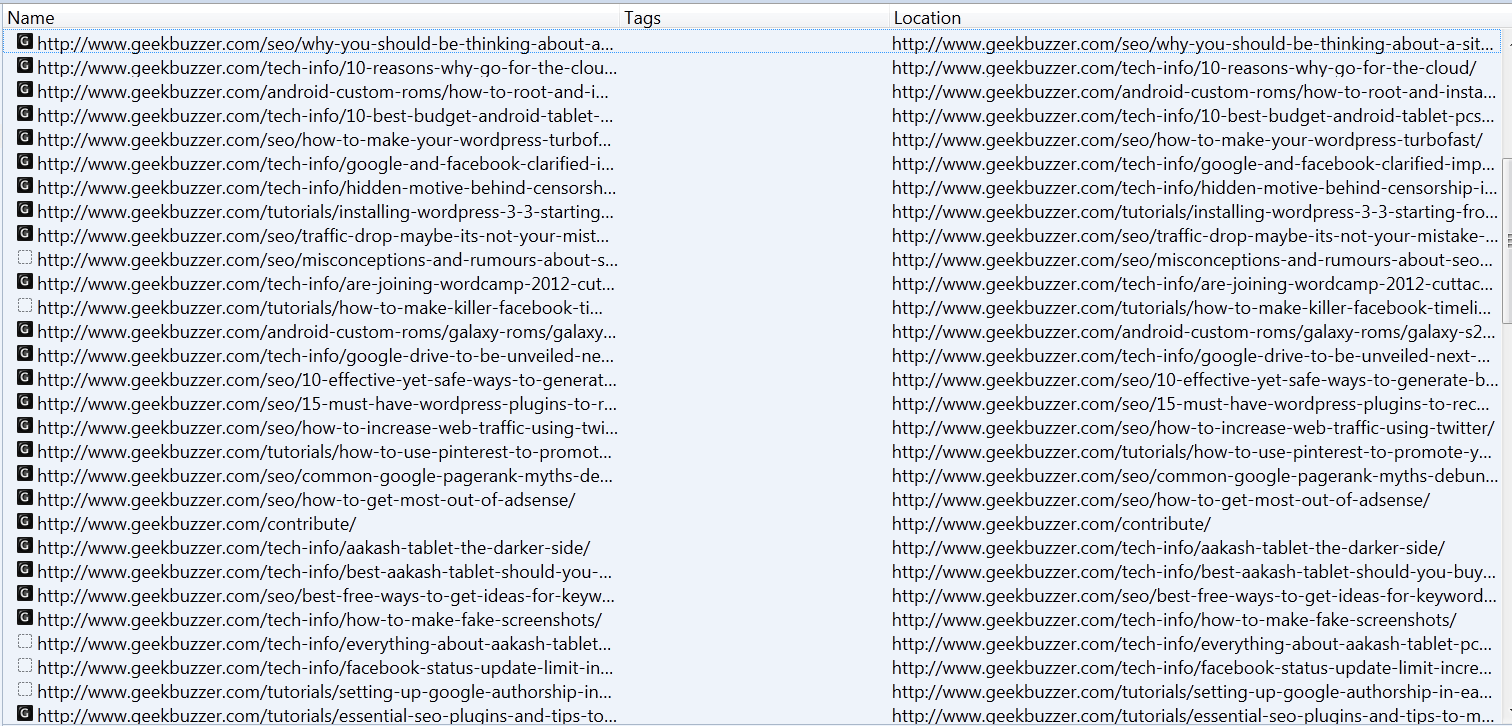Click the favicon of the geekbuzzer.com/contribute/ row
This screenshot has height=726, width=1512.
(25, 522)
